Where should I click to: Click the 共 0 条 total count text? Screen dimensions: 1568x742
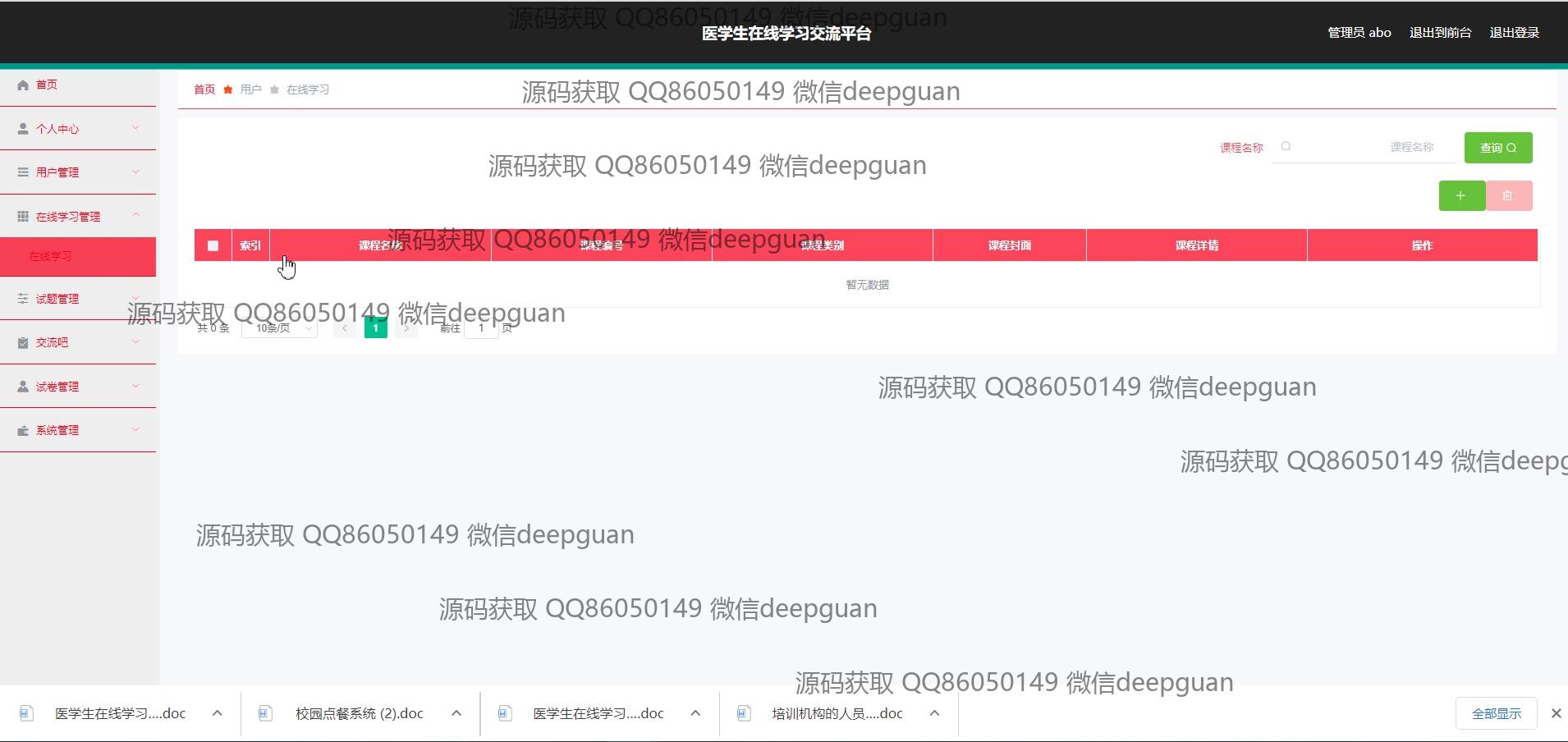tap(213, 328)
